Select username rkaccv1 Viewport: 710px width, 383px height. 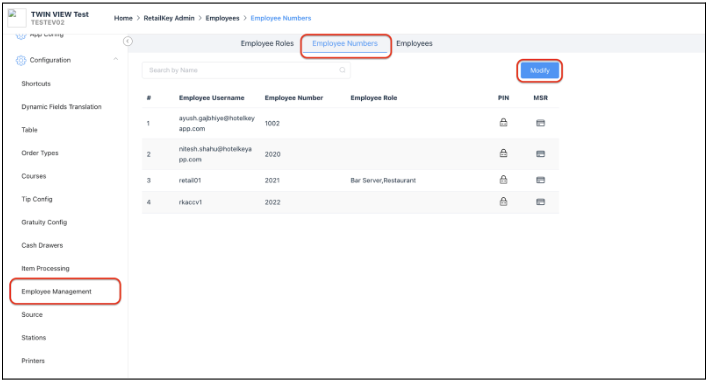[190, 202]
